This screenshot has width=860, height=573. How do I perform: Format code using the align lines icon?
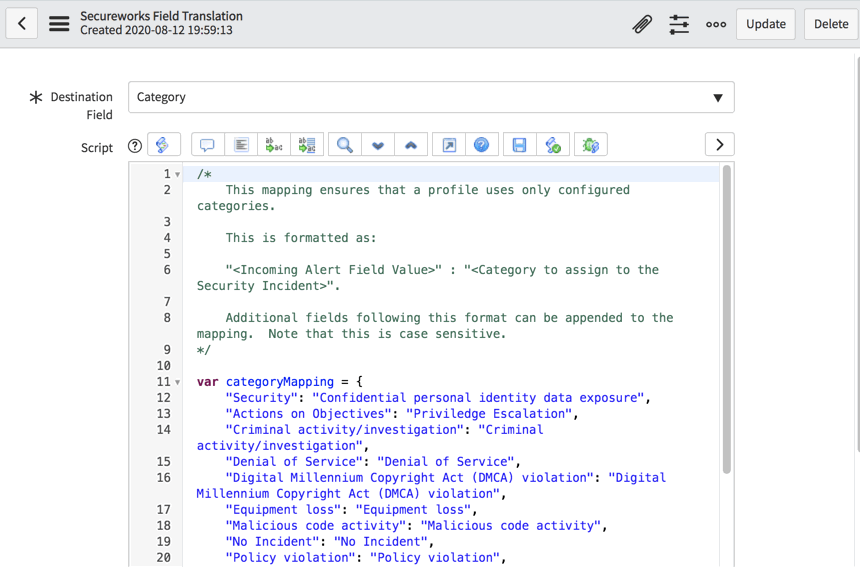click(241, 145)
